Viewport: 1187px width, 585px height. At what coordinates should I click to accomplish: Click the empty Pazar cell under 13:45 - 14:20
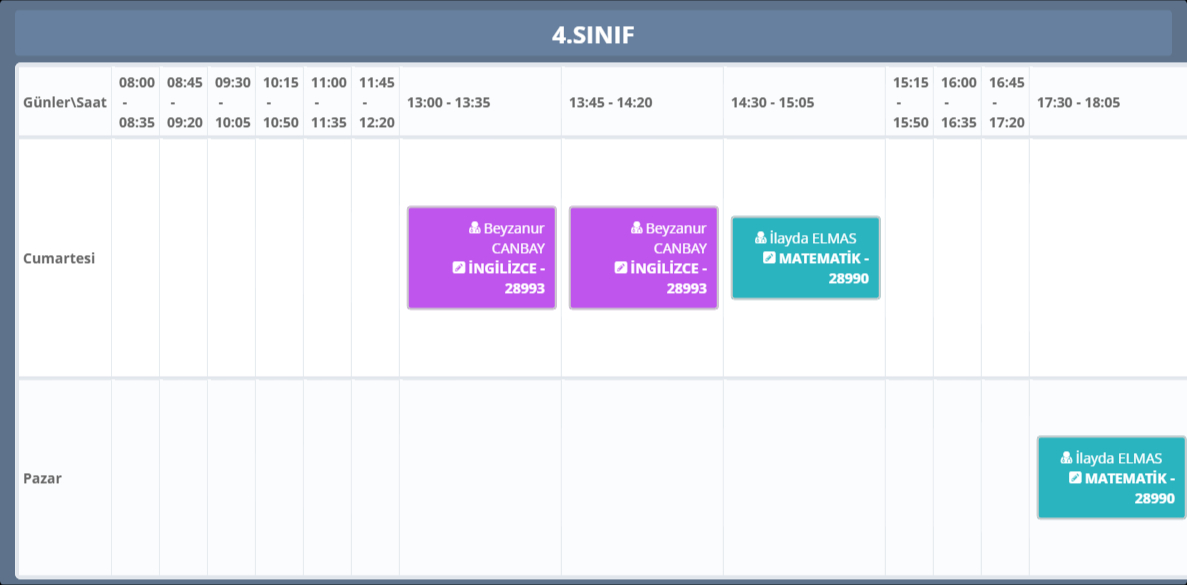642,478
